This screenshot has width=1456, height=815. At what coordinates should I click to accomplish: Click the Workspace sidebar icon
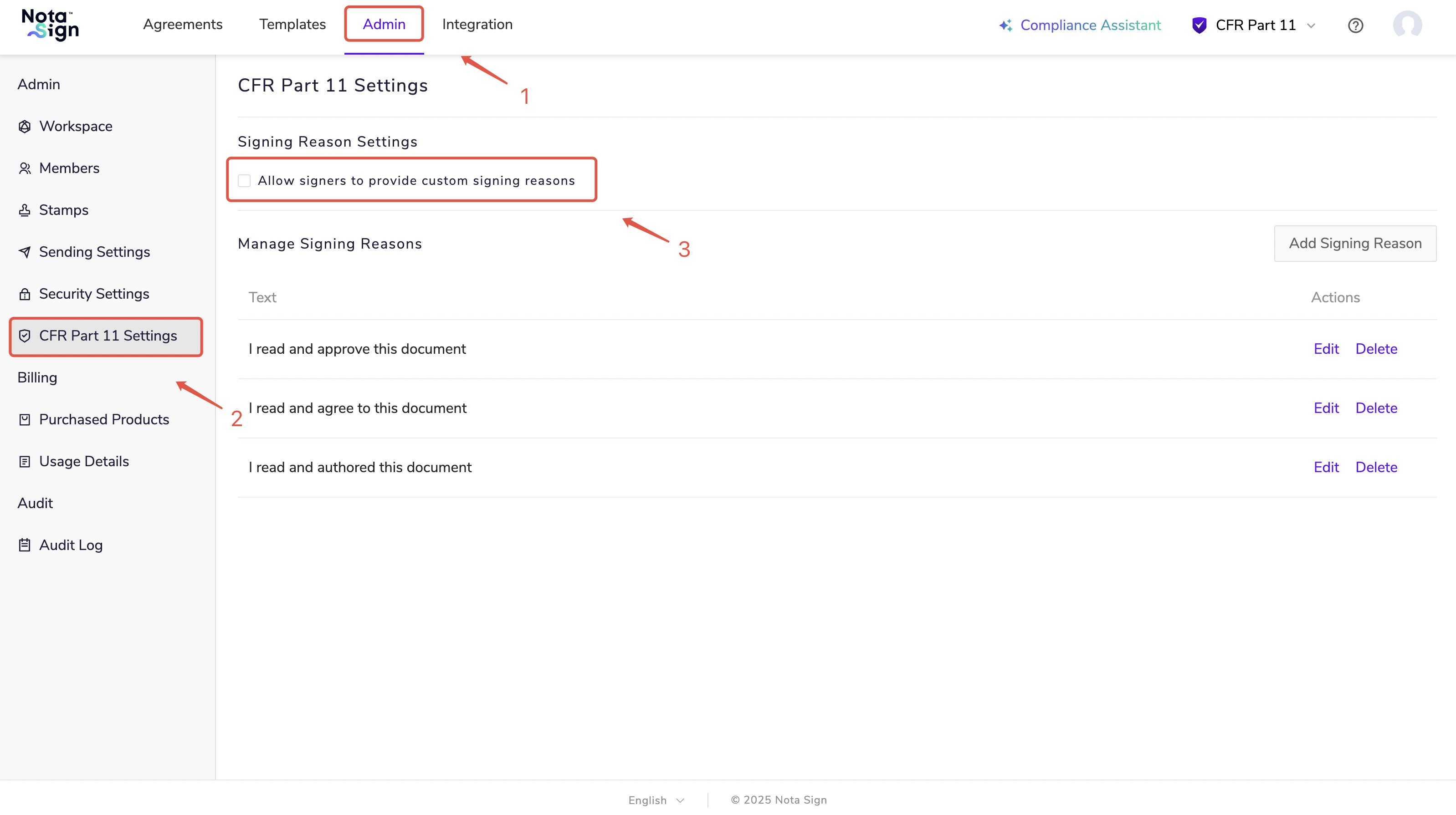point(24,127)
